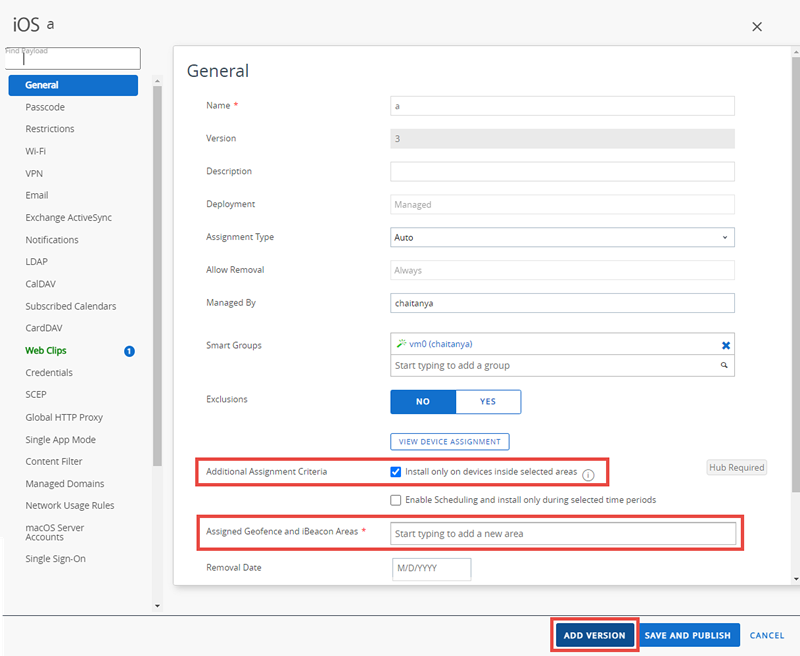Click the vm0 (chaitanya) group link
This screenshot has height=656, width=800.
(441, 344)
